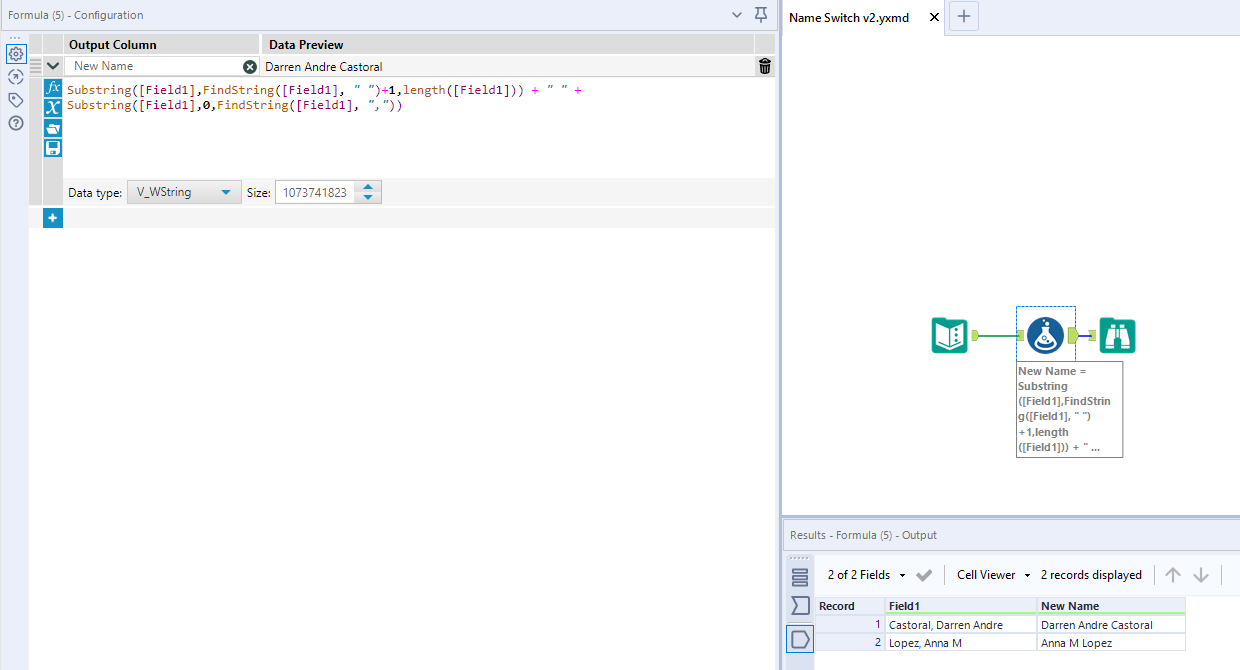Screen dimensions: 1240x670
Task: Select the Input Data tool on the canvas
Action: pos(948,335)
